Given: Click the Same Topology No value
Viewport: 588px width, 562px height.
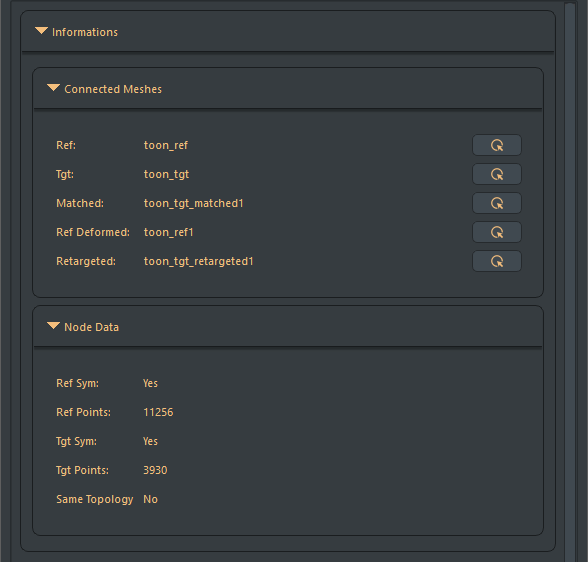Looking at the screenshot, I should 150,499.
